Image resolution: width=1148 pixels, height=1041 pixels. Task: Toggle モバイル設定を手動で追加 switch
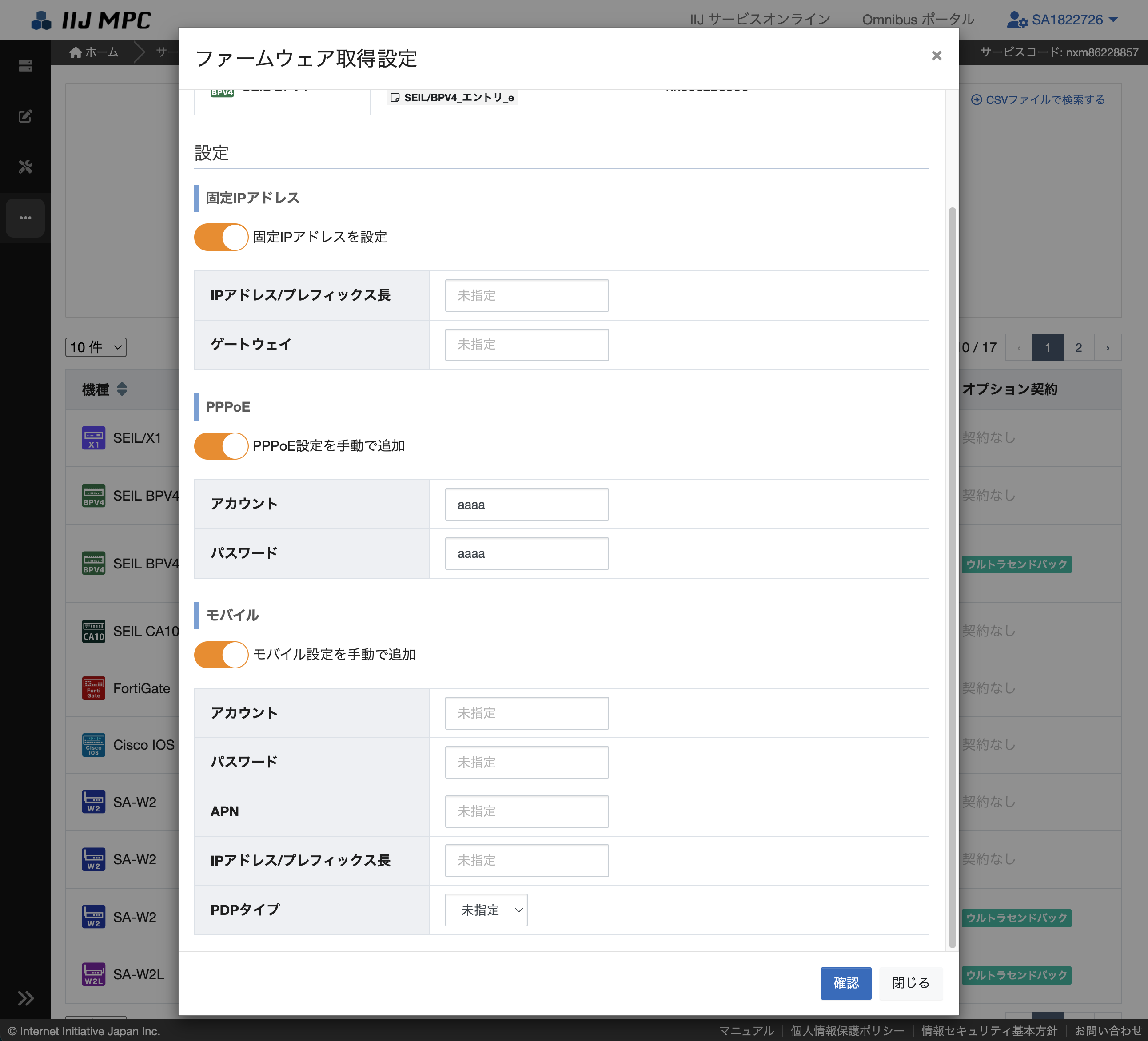coord(221,655)
